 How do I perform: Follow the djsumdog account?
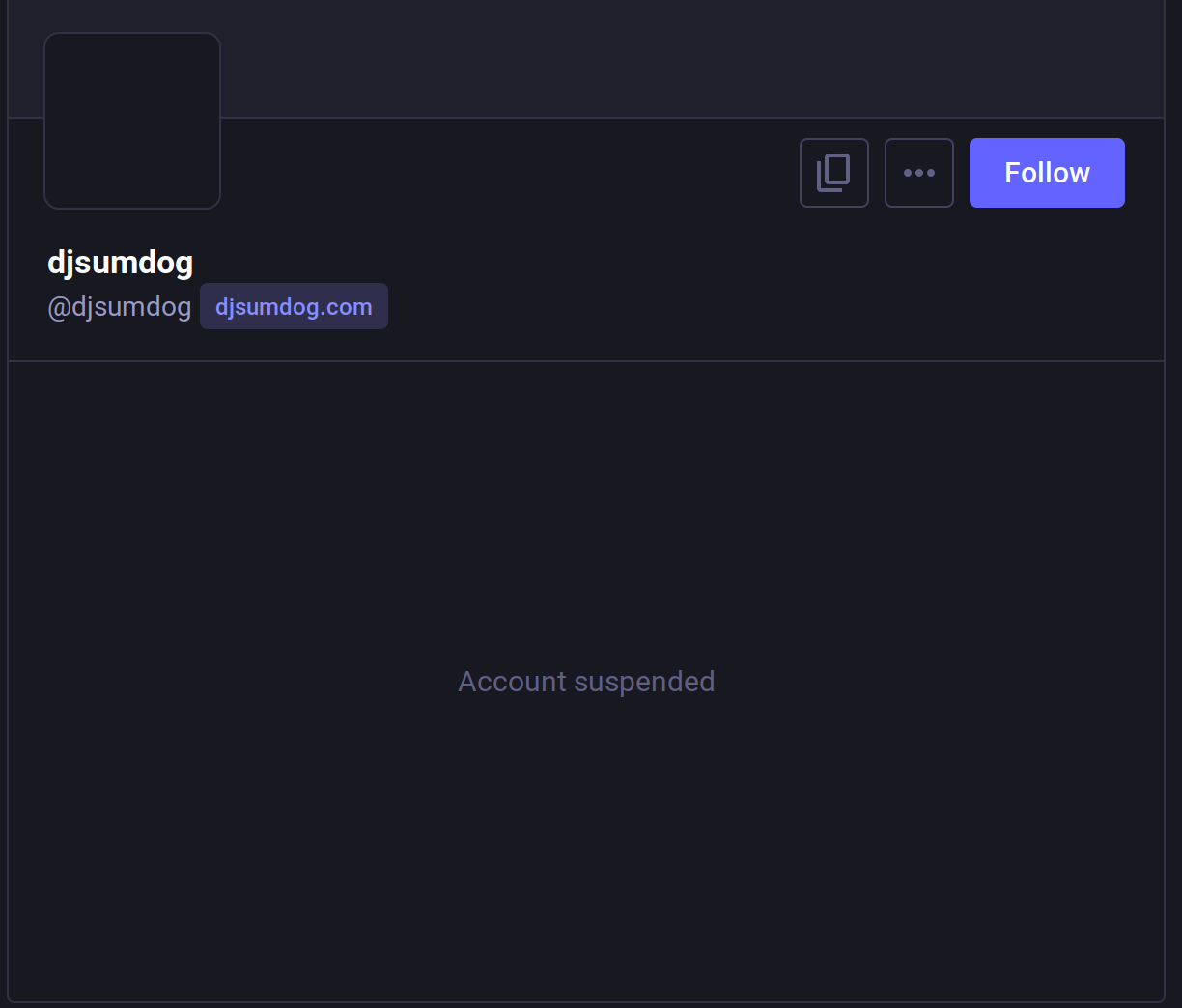tap(1047, 173)
